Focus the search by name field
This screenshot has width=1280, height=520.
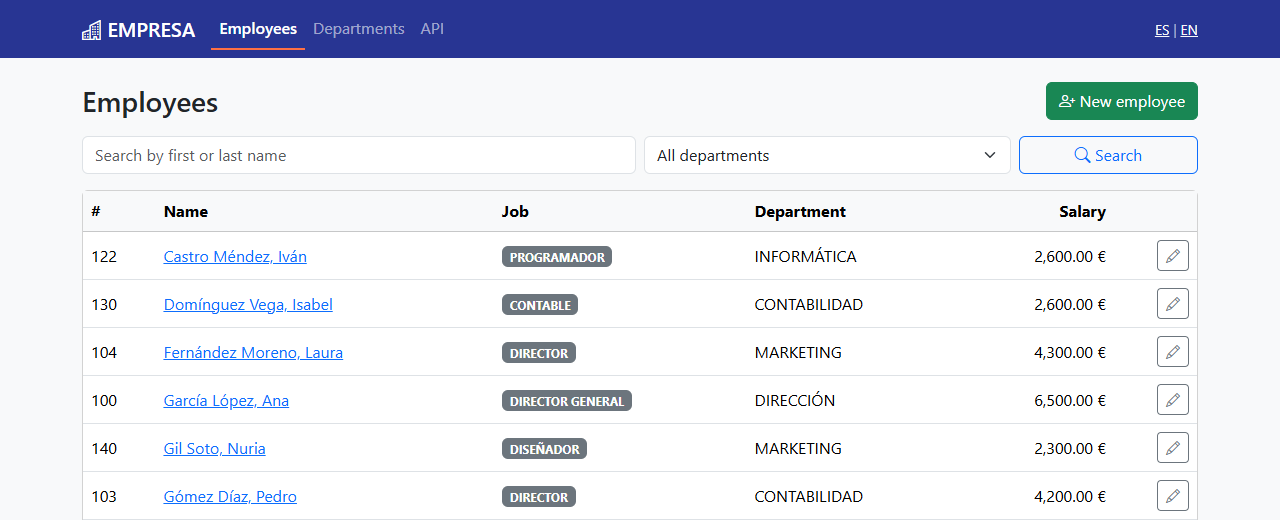(359, 155)
